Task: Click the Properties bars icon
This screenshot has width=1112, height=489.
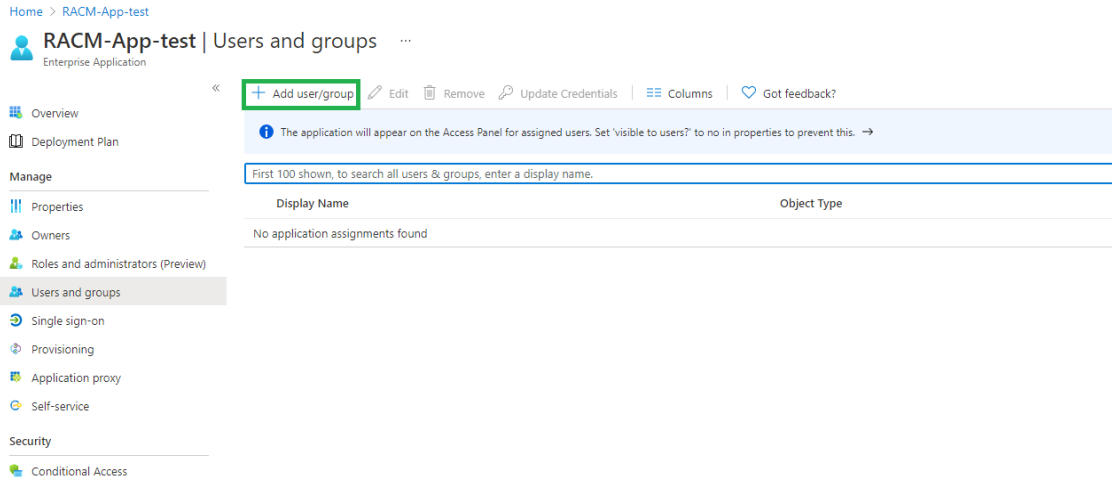Action: 16,206
